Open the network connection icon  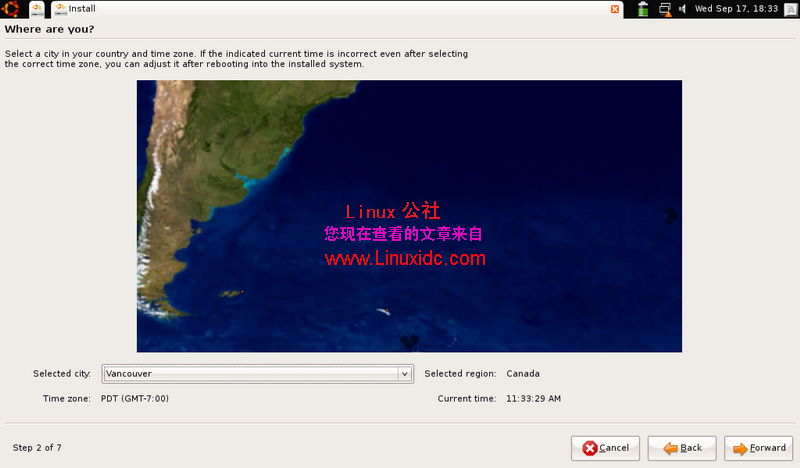click(665, 9)
